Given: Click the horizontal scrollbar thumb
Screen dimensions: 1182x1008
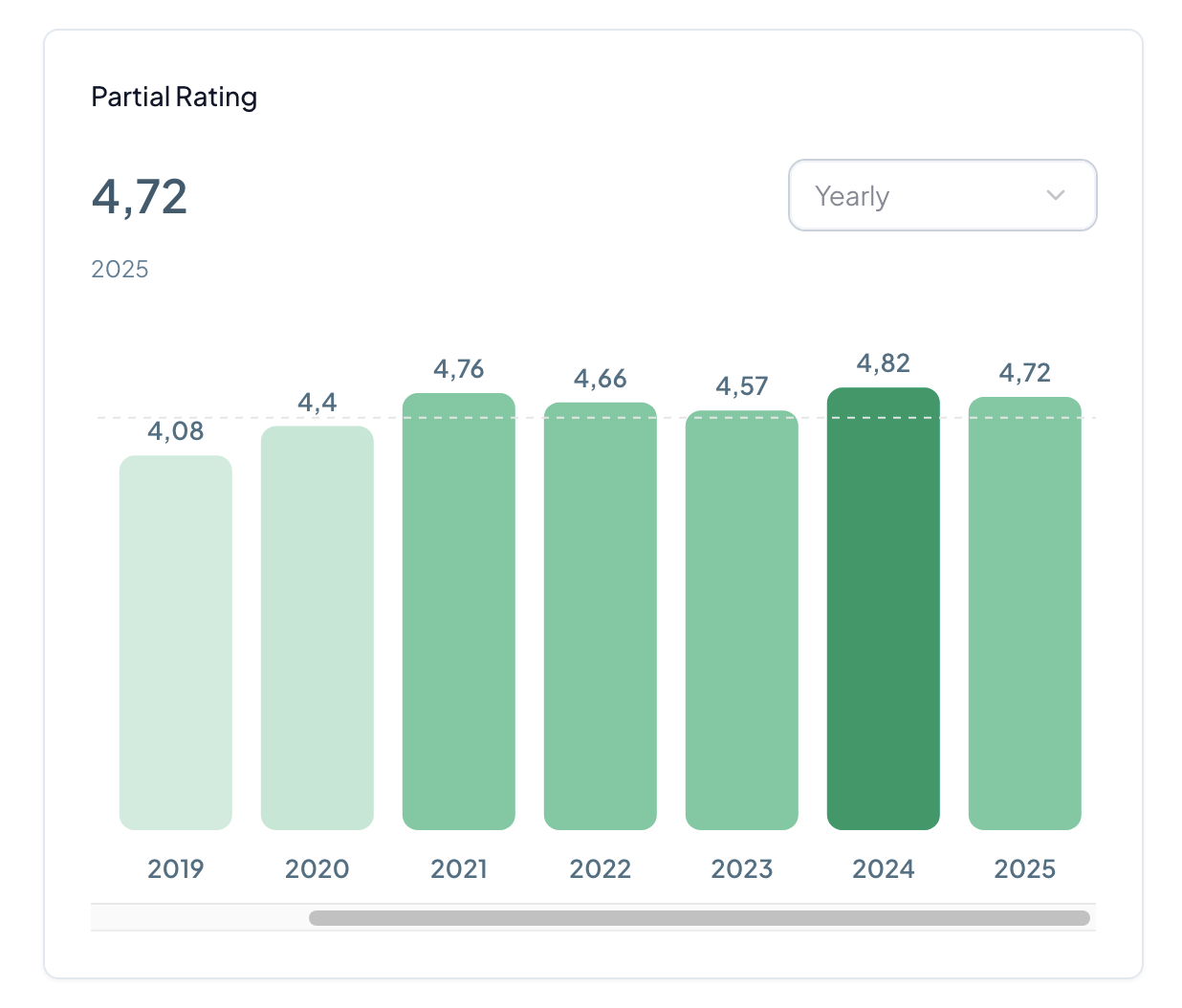Looking at the screenshot, I should [x=699, y=918].
